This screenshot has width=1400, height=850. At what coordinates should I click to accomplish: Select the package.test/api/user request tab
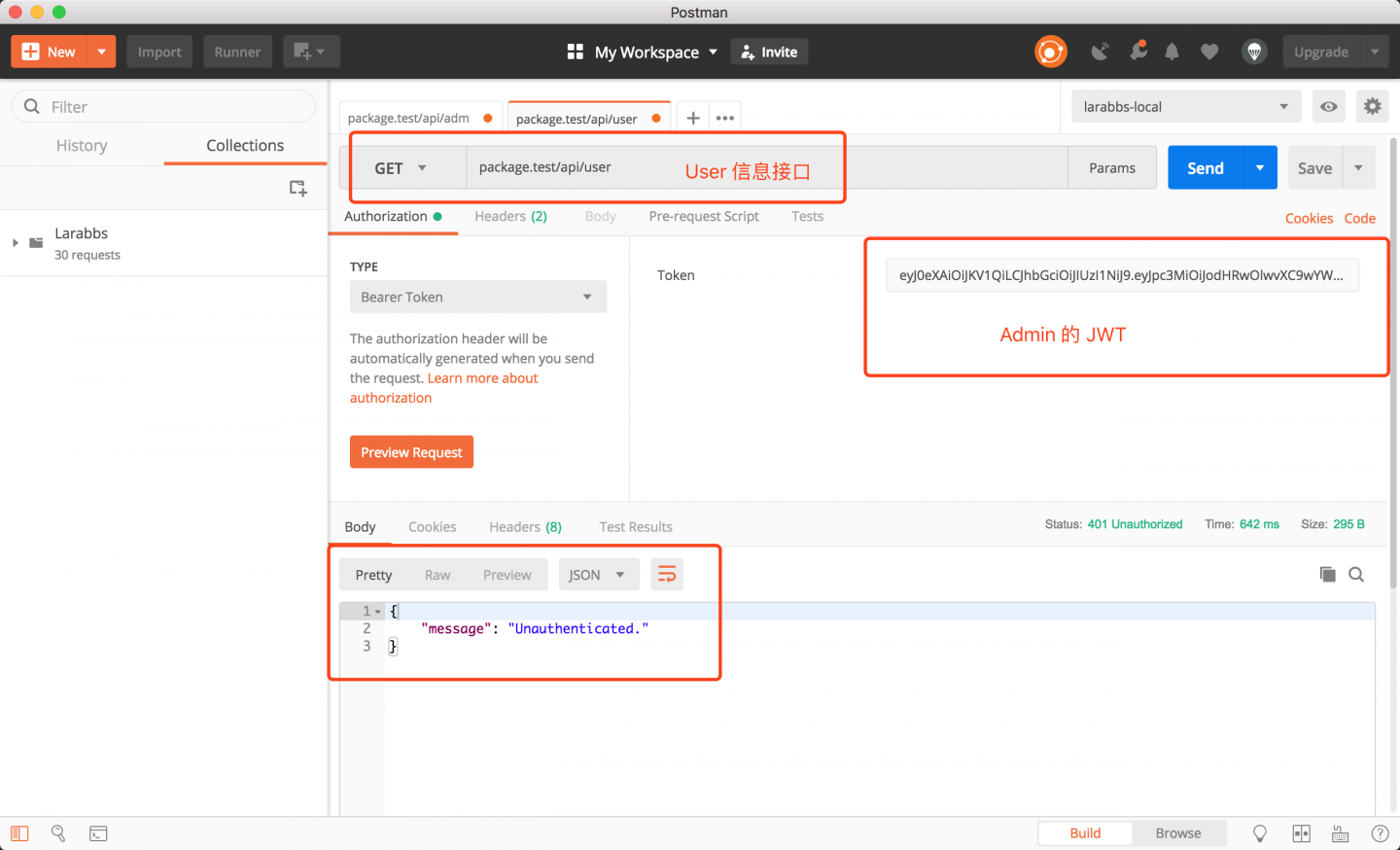tap(587, 118)
